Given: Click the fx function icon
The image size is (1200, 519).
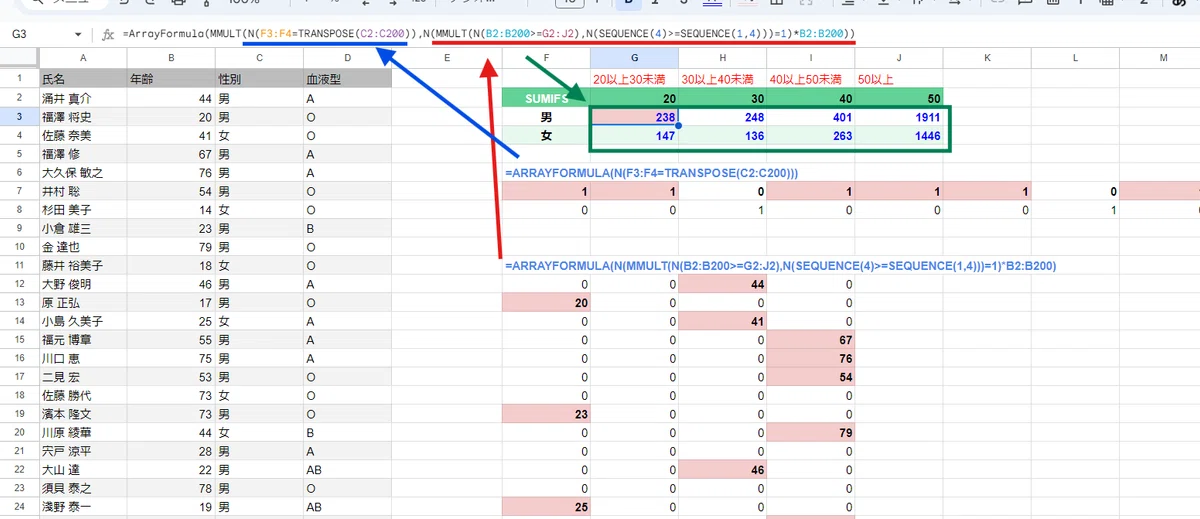Looking at the screenshot, I should click(x=108, y=35).
